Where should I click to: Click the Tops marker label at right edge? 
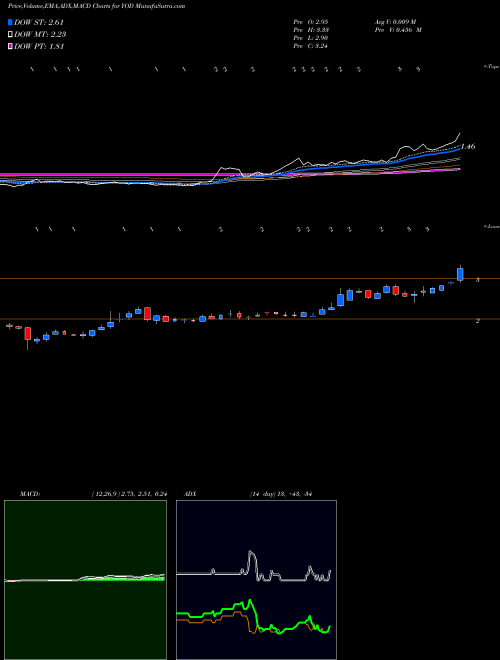[x=492, y=67]
